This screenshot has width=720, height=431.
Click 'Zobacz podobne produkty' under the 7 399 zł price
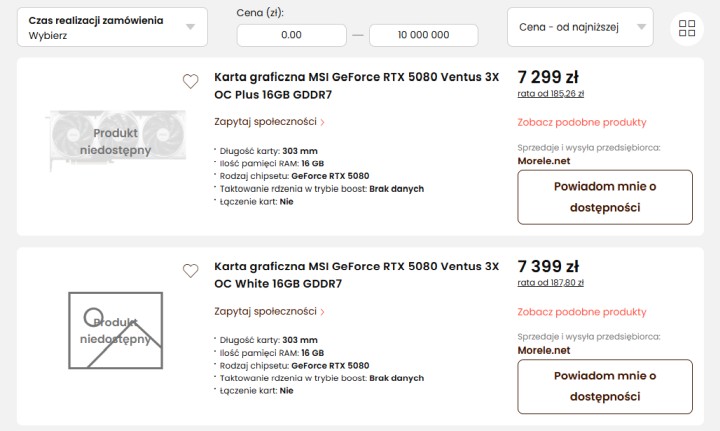point(582,312)
